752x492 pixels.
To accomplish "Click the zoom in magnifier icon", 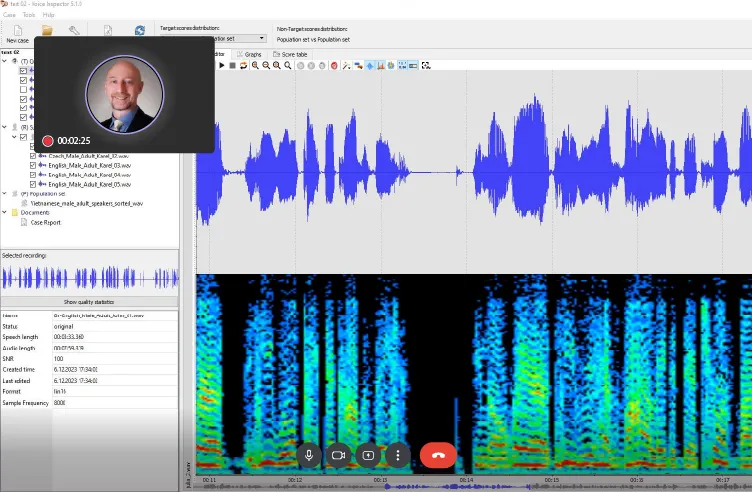I will point(255,65).
